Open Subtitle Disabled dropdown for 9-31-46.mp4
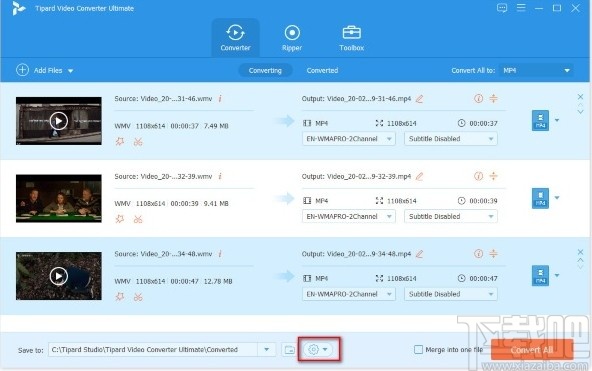Image resolution: width=592 pixels, height=371 pixels. [x=451, y=139]
